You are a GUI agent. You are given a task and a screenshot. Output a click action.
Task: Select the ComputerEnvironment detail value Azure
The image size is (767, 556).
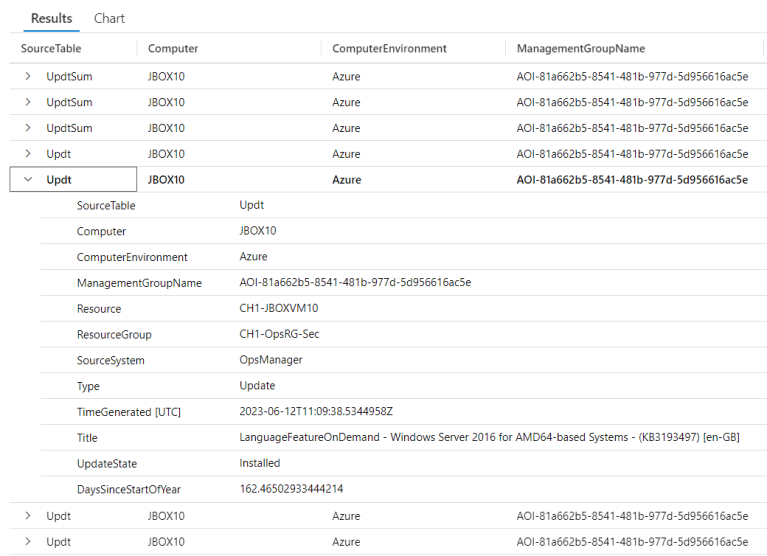click(x=253, y=257)
